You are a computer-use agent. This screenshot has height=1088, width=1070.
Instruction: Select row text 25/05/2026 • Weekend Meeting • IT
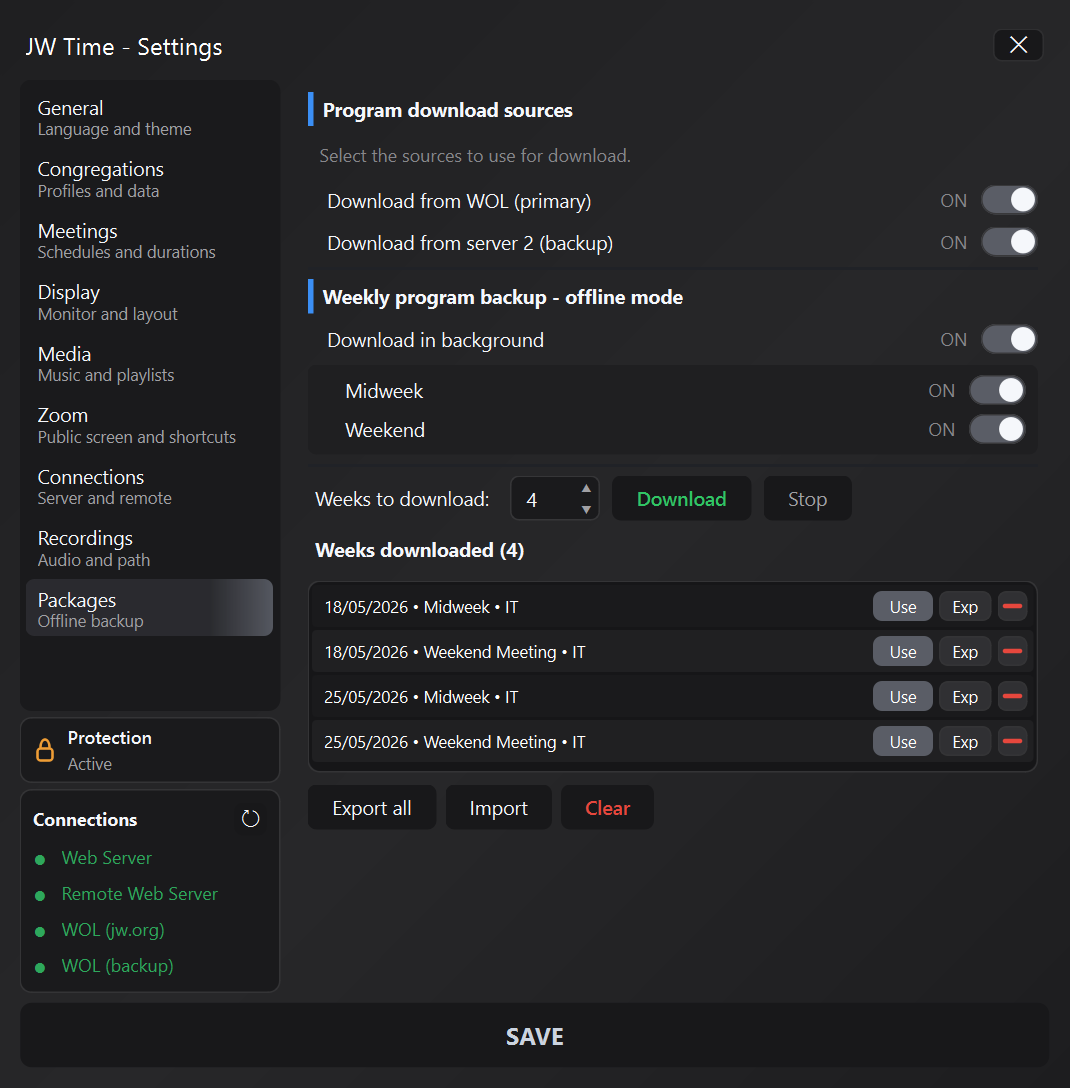pyautogui.click(x=455, y=742)
